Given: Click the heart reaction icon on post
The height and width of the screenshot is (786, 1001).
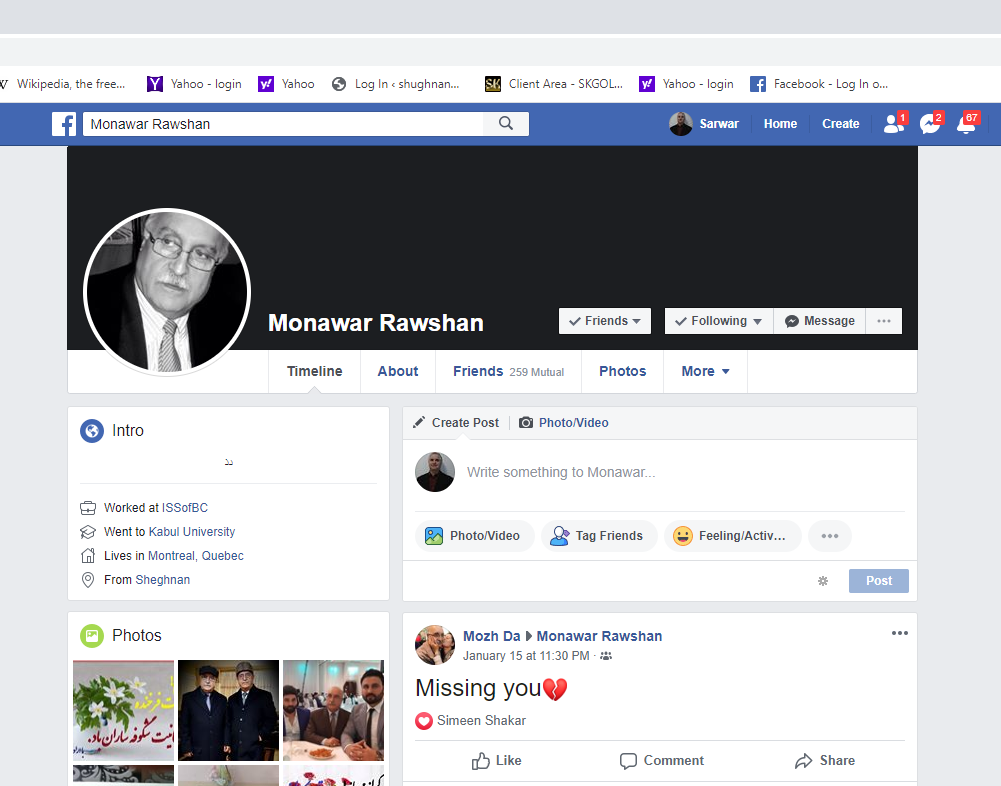Looking at the screenshot, I should (x=424, y=721).
